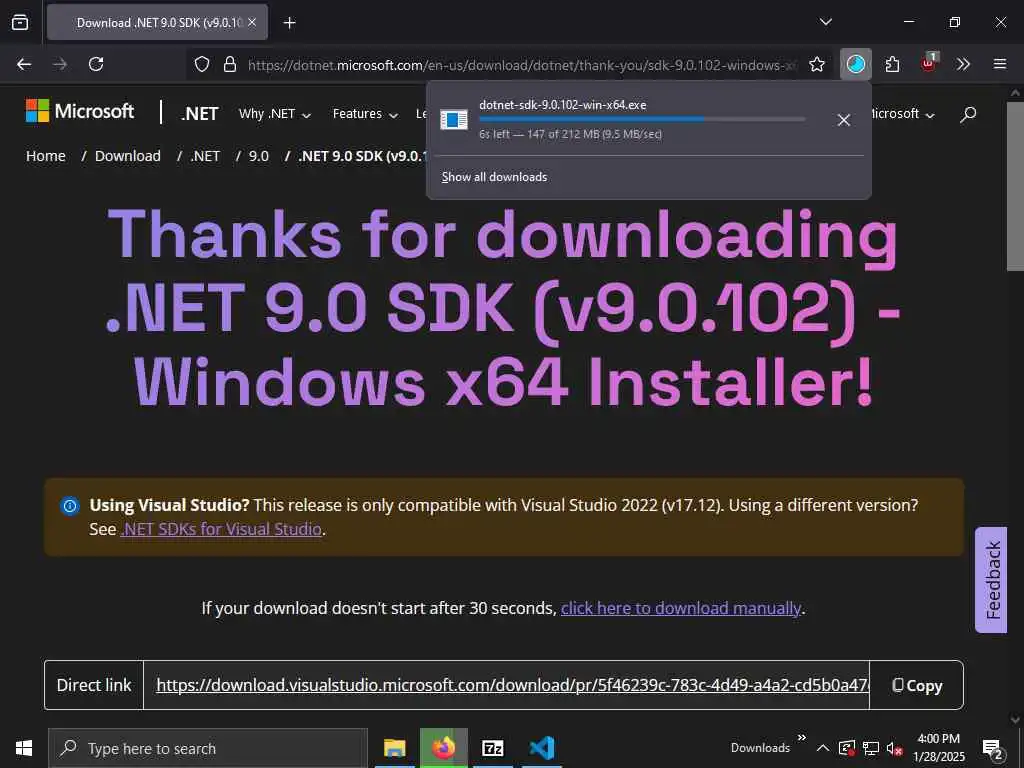Image resolution: width=1024 pixels, height=768 pixels.
Task: Expand the Why .NET menu
Action: click(275, 114)
